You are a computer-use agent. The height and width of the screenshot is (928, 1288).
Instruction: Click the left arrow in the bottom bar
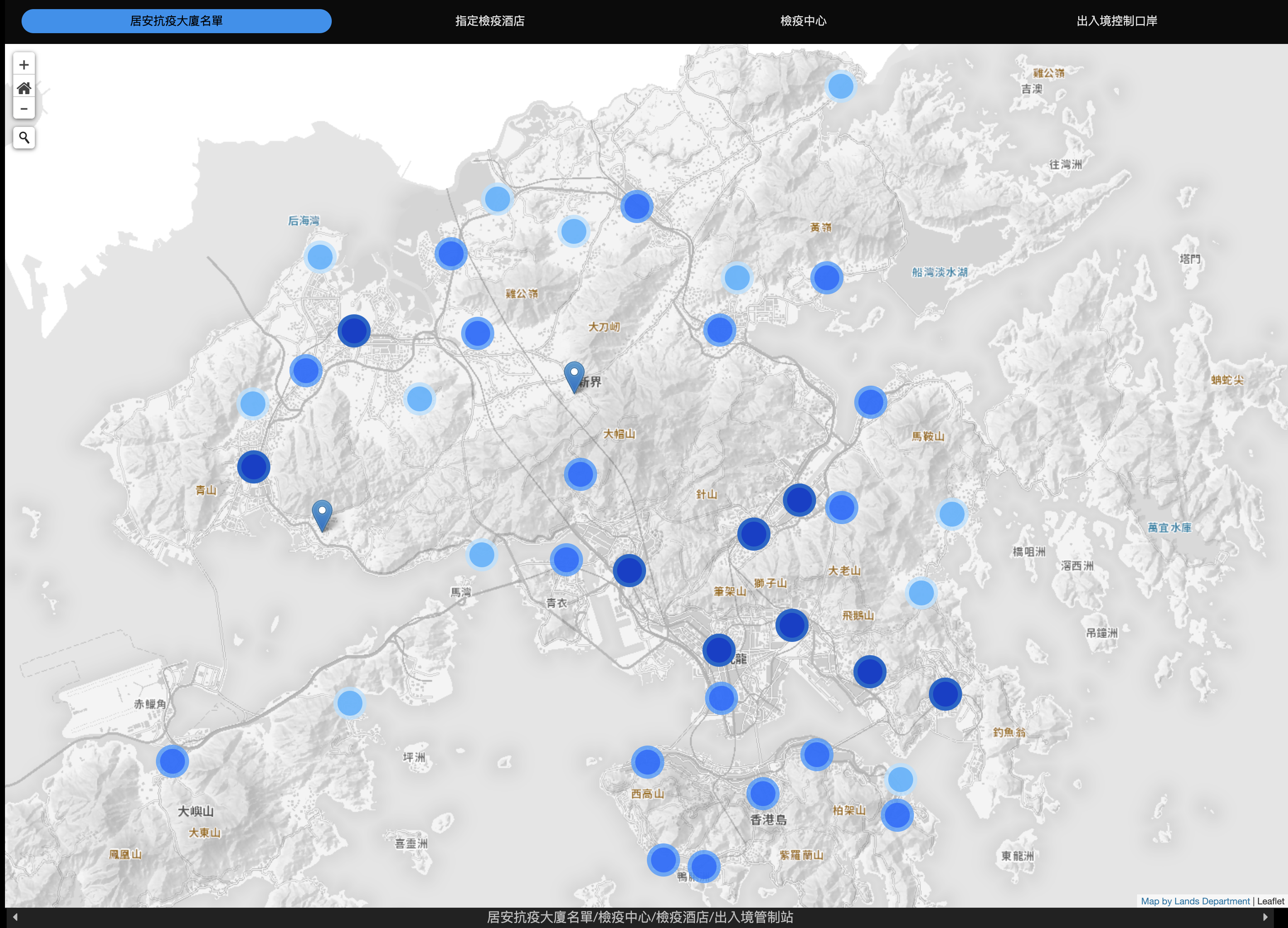(x=15, y=917)
